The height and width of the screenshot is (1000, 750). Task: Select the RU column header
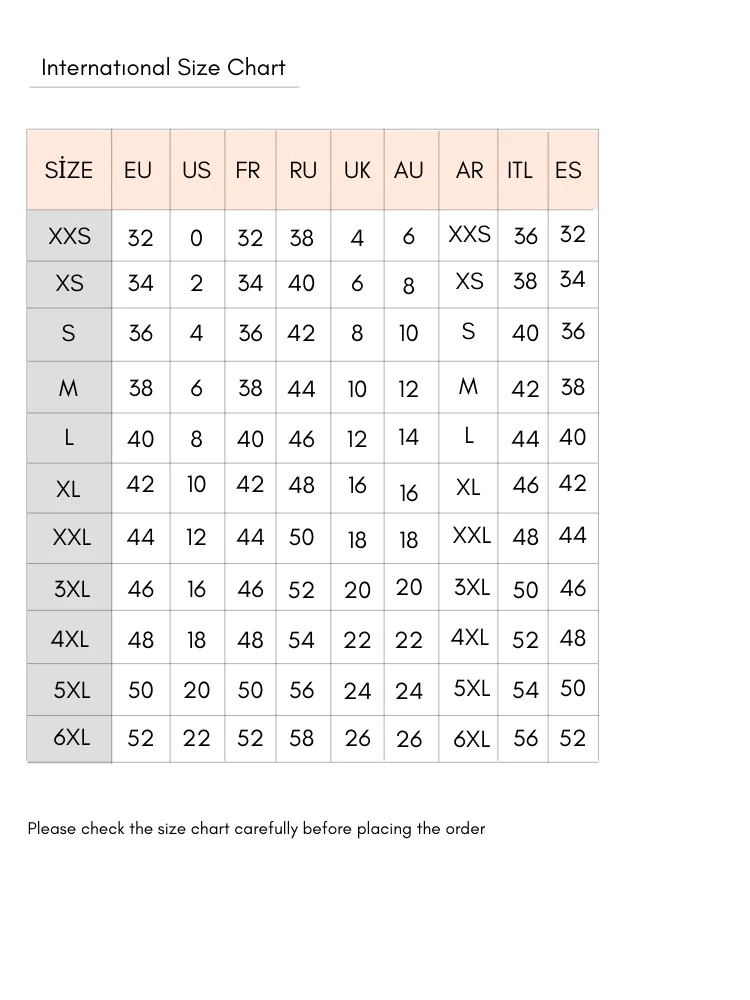coord(303,170)
